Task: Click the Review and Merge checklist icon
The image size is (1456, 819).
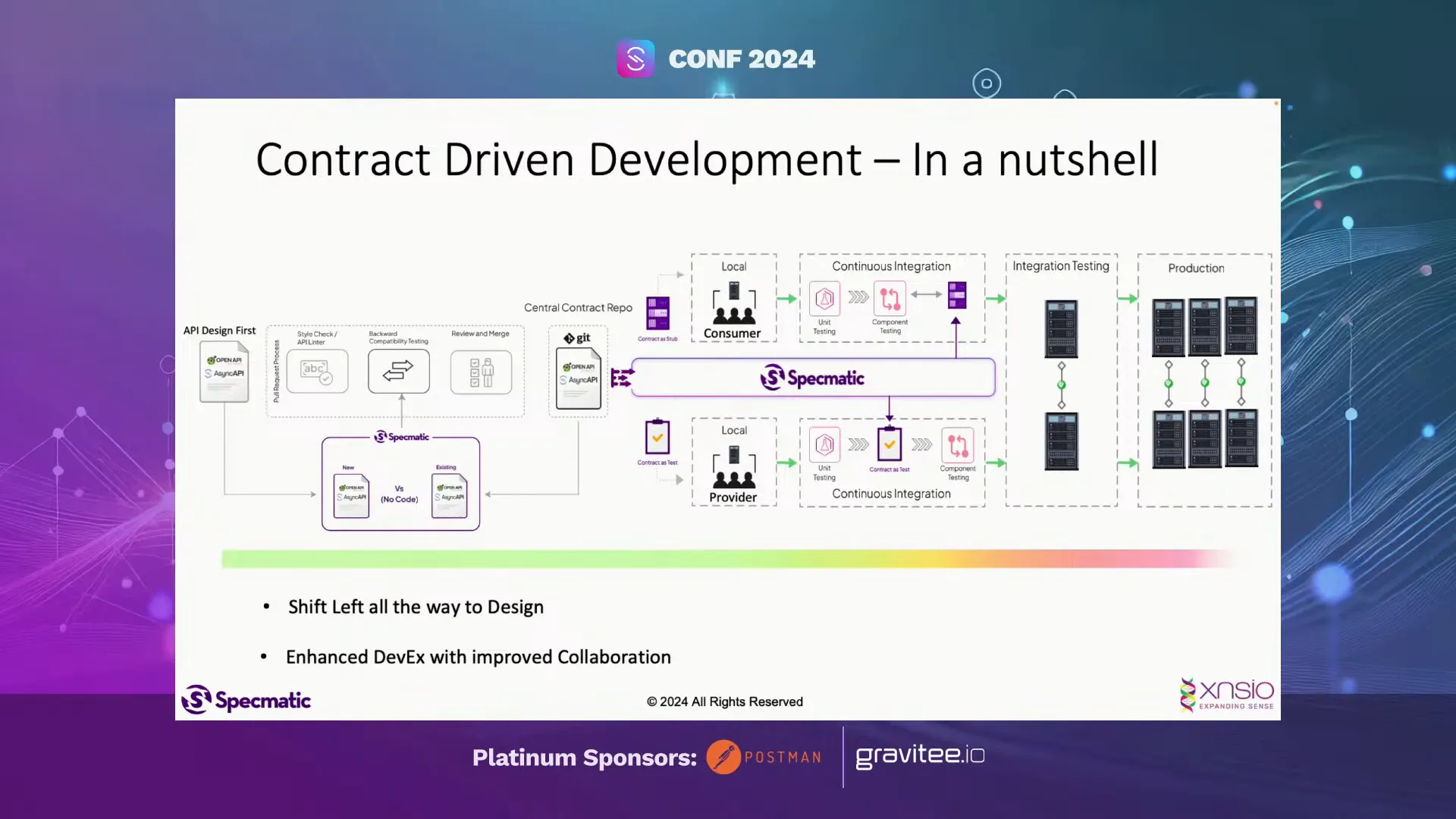Action: (481, 372)
